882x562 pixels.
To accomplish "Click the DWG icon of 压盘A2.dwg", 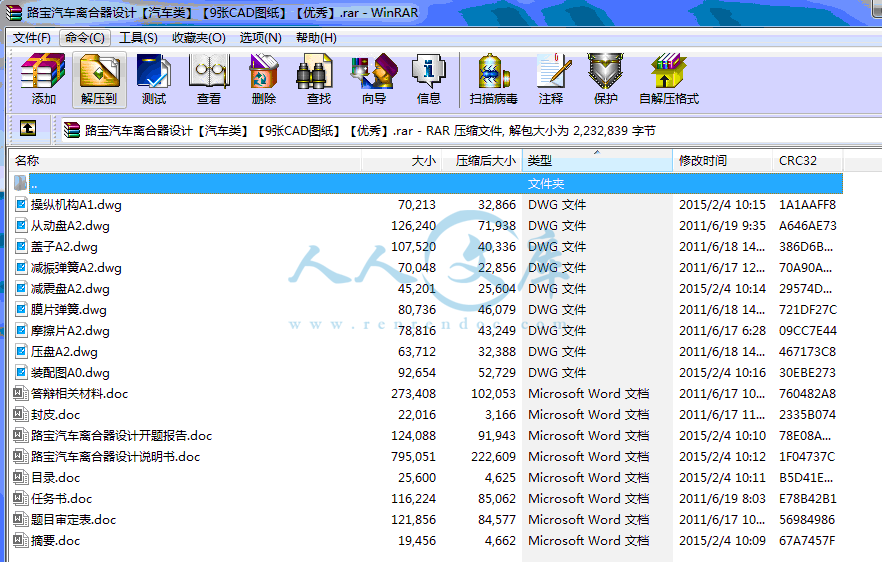I will tap(21, 351).
